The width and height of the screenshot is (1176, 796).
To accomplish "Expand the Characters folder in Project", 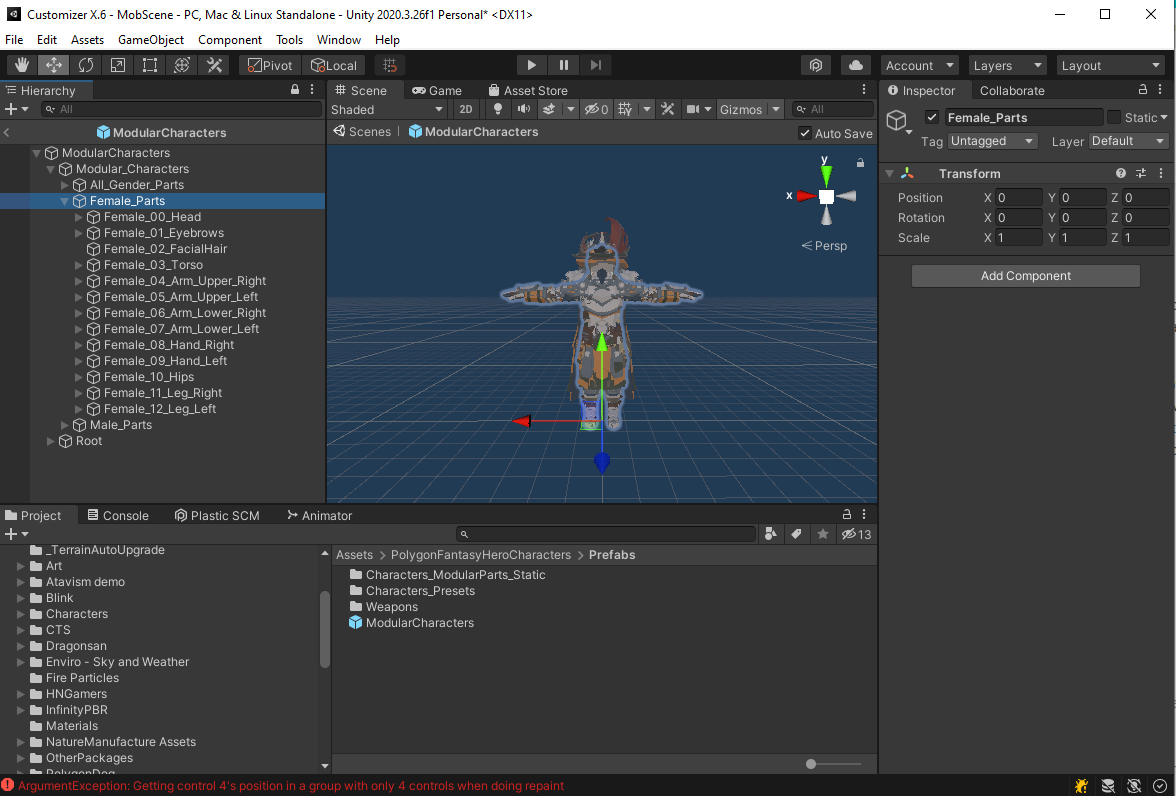I will [x=21, y=614].
